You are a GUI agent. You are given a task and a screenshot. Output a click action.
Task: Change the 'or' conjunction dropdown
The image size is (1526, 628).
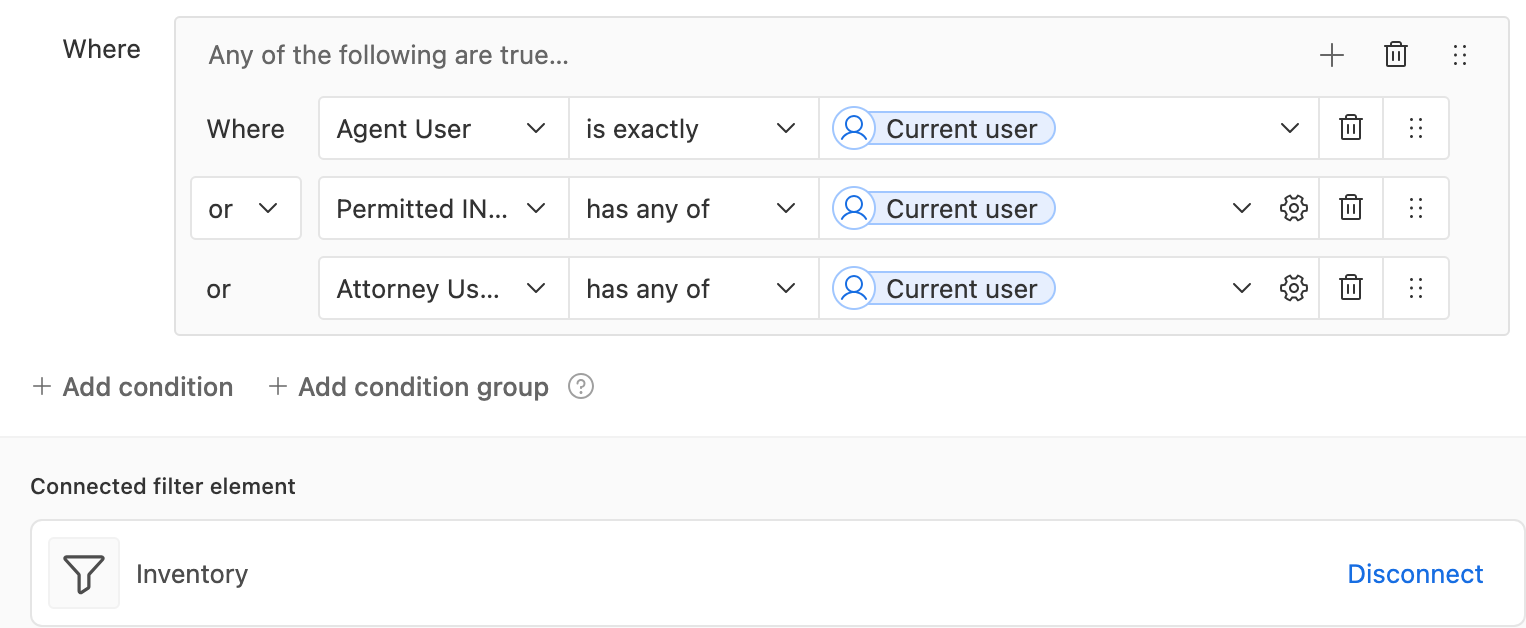tap(246, 208)
